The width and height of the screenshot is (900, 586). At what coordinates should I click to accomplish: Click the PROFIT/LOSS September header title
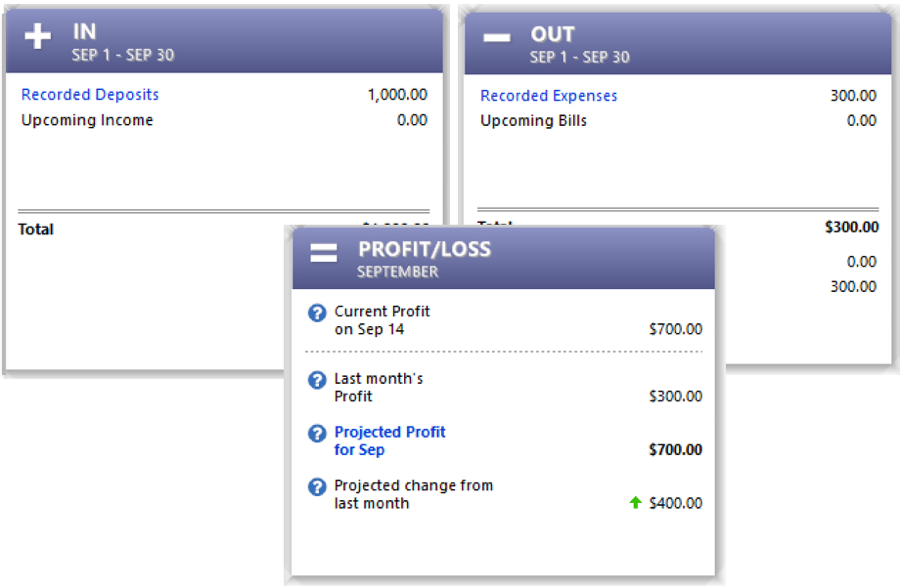point(424,259)
